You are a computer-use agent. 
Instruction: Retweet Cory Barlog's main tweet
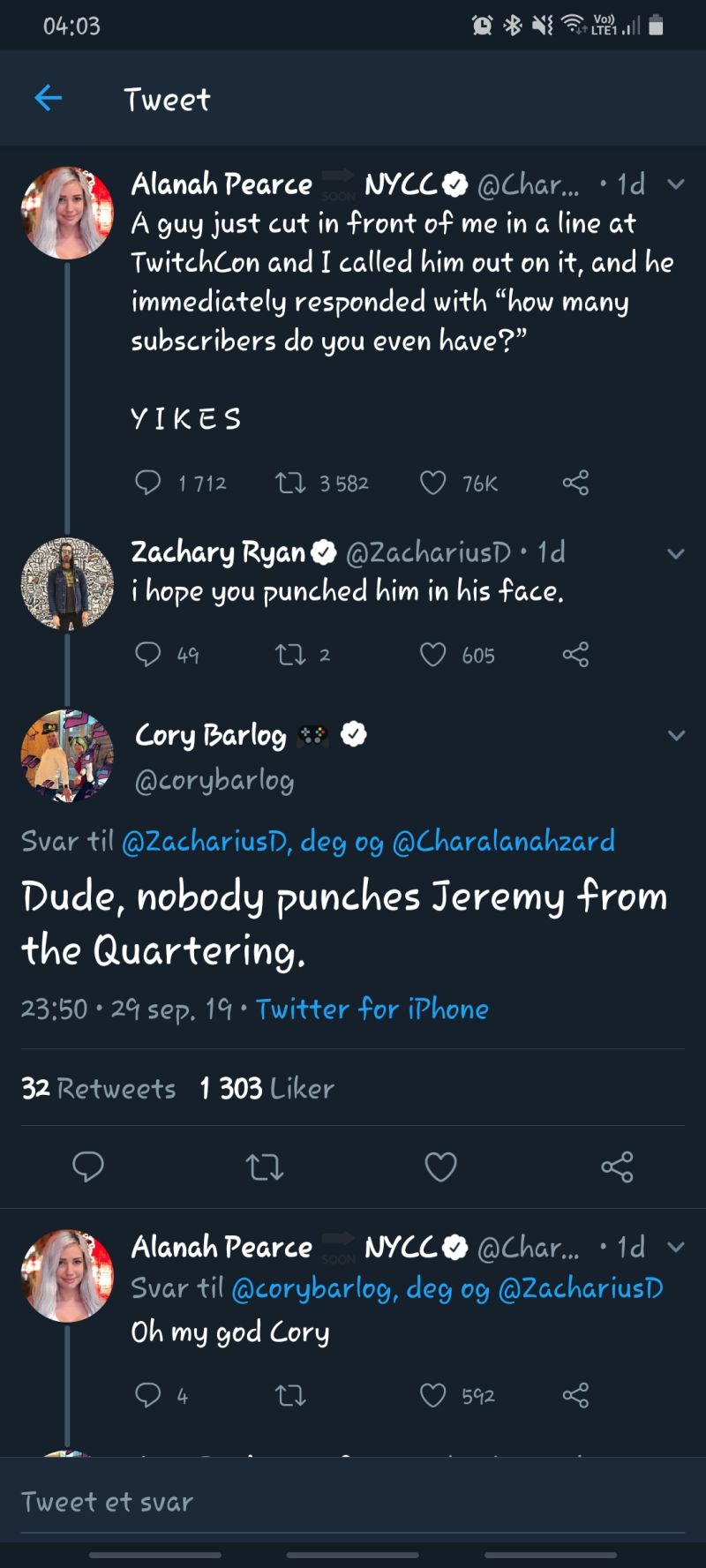click(264, 1167)
